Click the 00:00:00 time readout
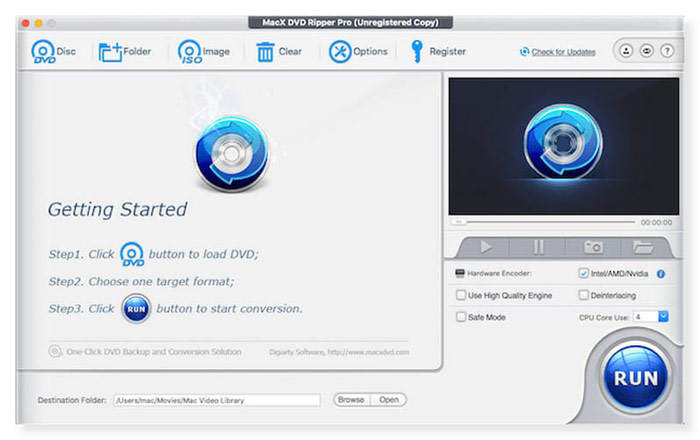 tap(656, 222)
